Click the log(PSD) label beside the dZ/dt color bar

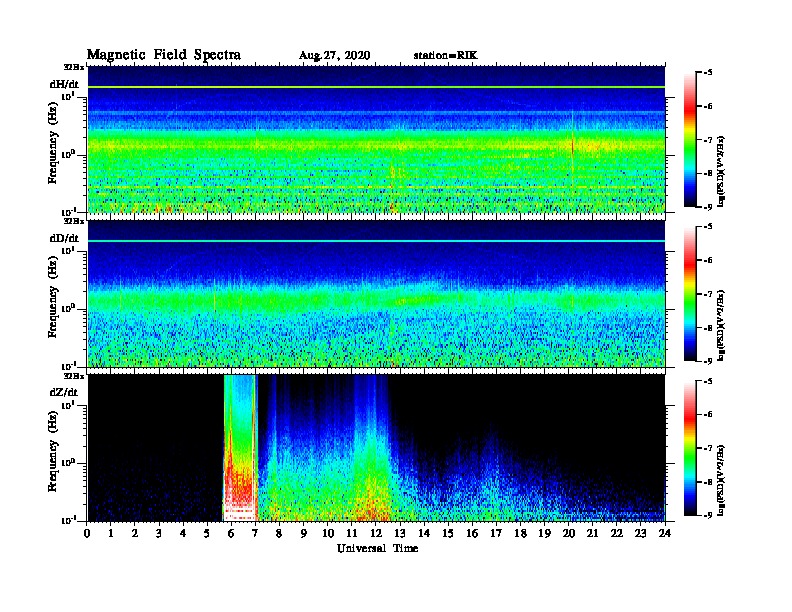[721, 480]
